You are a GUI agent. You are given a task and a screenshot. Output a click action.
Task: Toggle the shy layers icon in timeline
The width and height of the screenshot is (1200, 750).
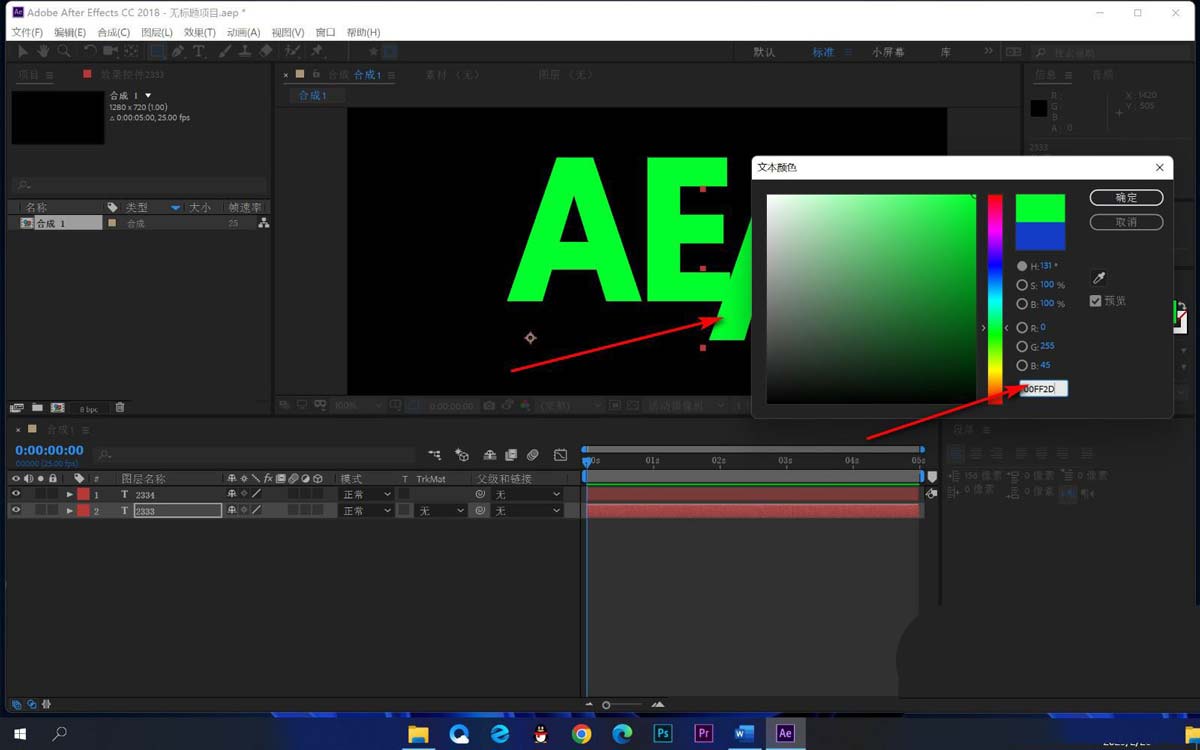click(x=490, y=455)
